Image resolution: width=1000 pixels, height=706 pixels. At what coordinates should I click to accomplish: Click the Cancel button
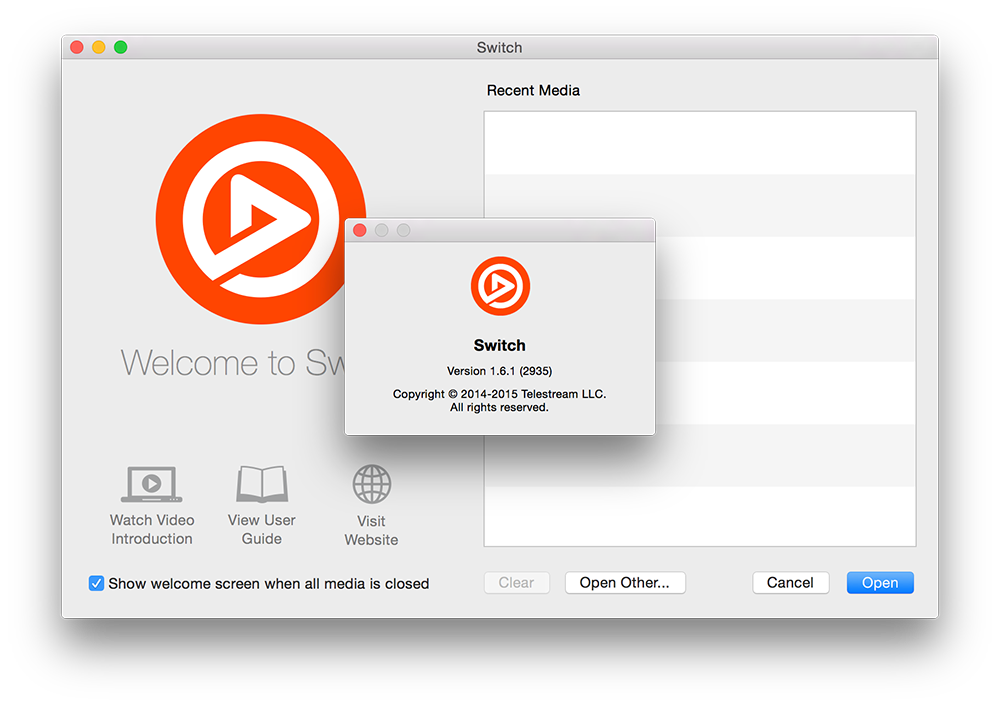(790, 582)
